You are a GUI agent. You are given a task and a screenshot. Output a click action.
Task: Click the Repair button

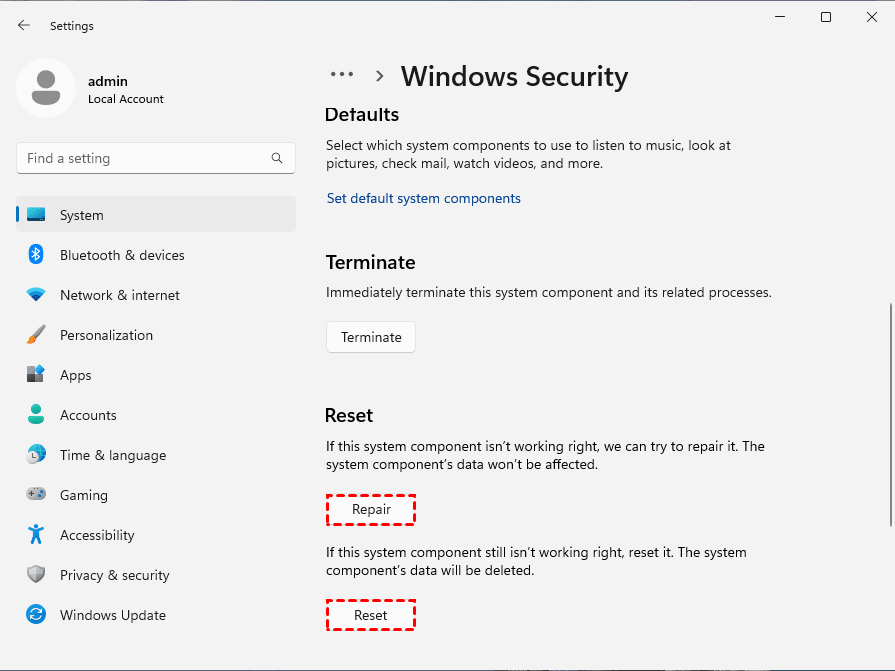(371, 510)
